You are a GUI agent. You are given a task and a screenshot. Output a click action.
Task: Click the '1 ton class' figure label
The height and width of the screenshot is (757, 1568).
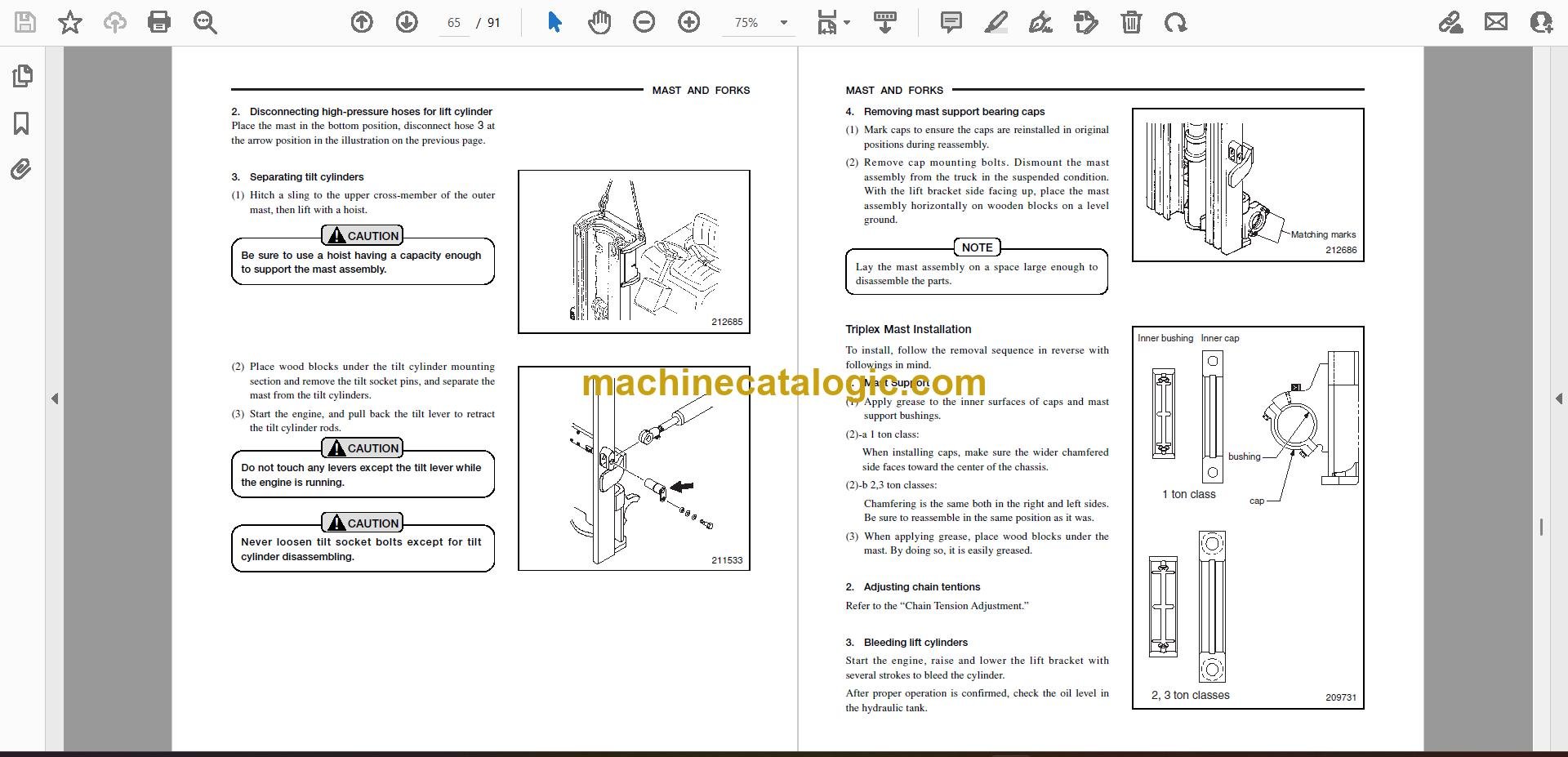(x=1188, y=494)
